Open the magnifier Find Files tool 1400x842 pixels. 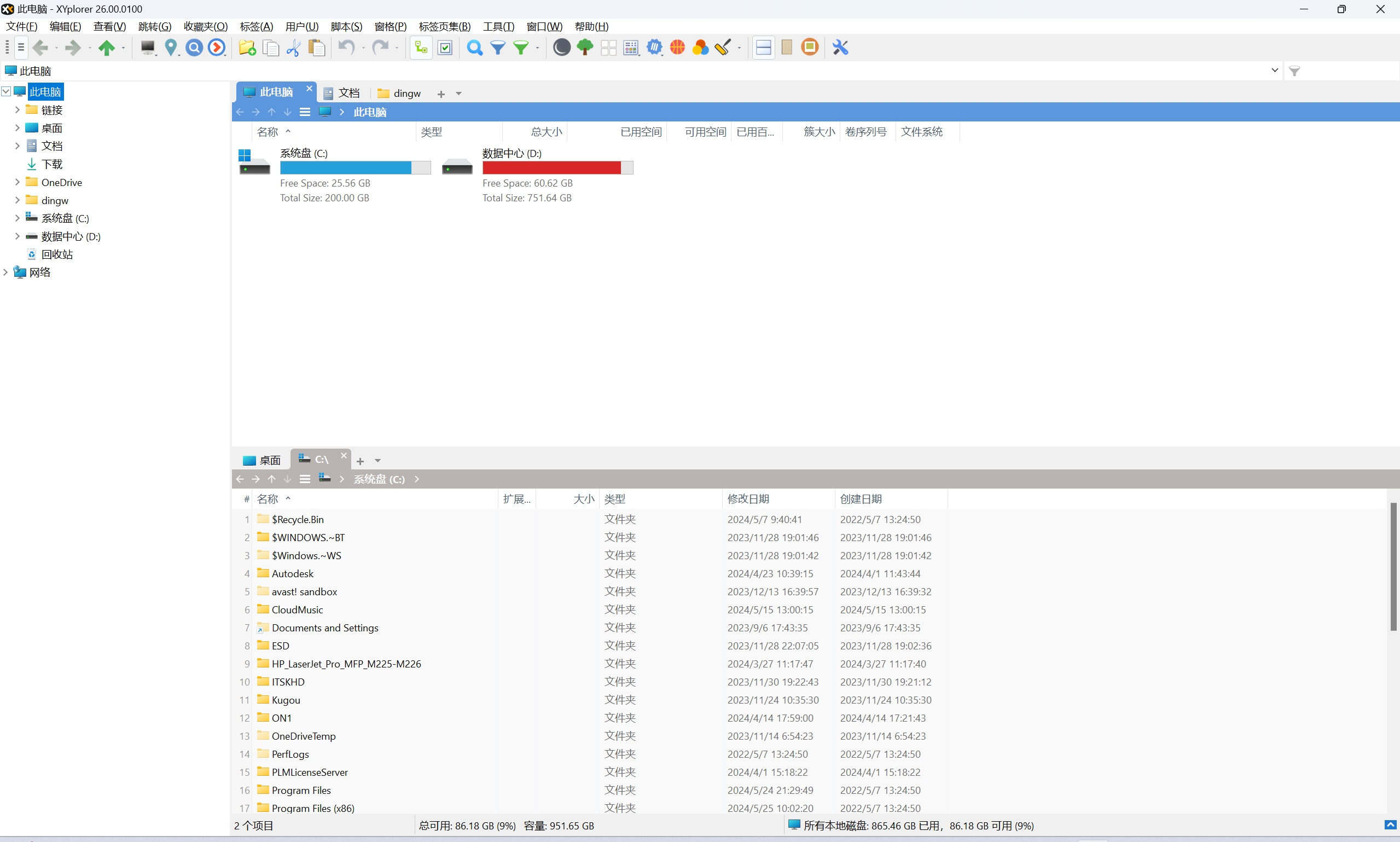474,48
